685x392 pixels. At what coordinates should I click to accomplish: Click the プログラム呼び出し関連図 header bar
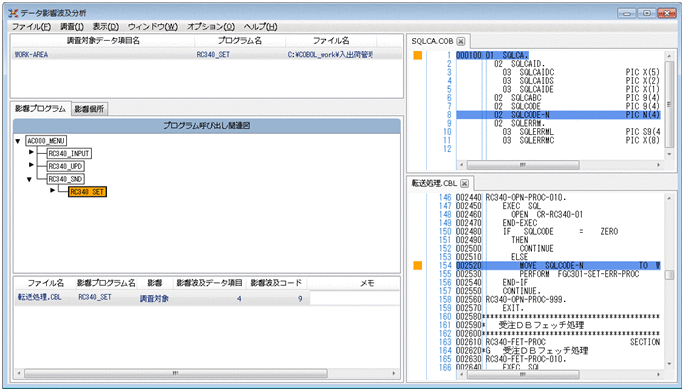click(207, 125)
